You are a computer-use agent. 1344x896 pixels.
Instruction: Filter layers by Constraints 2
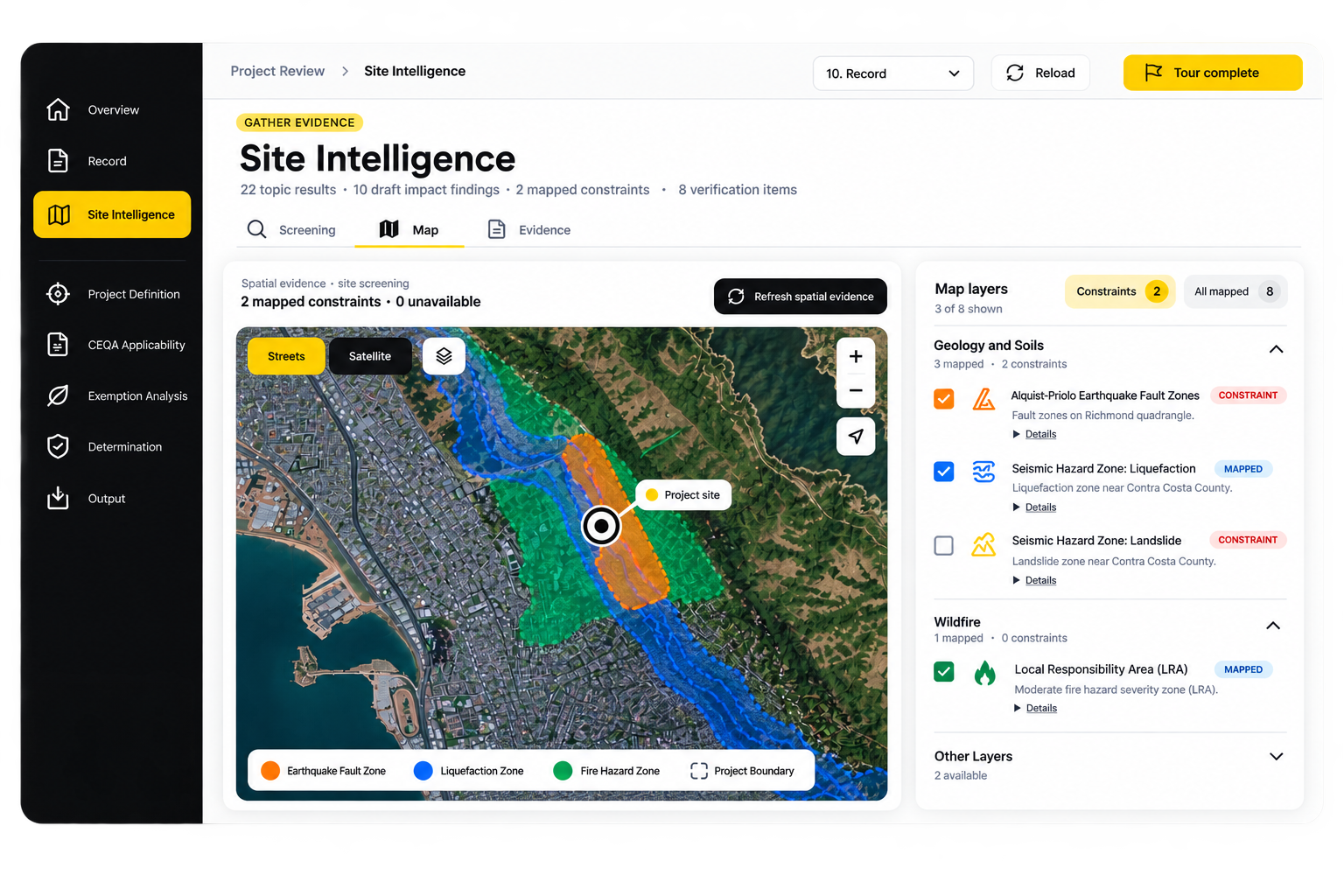(1120, 291)
